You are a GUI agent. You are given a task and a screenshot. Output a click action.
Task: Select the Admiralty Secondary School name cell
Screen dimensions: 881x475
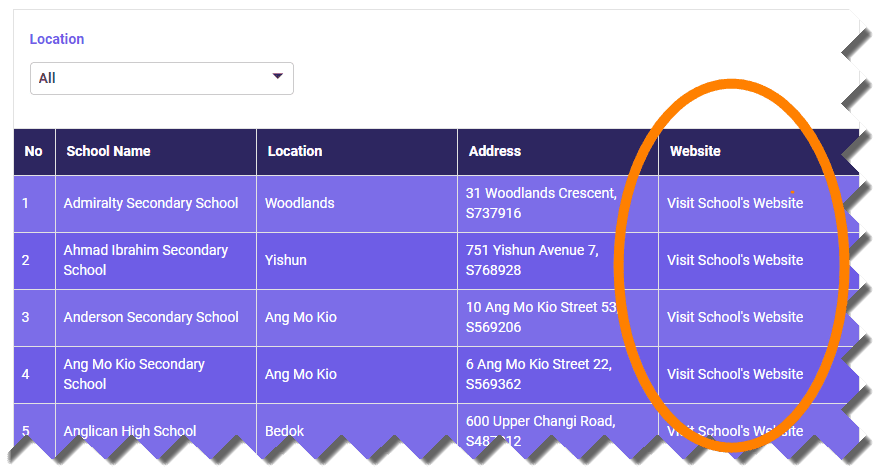pyautogui.click(x=156, y=204)
